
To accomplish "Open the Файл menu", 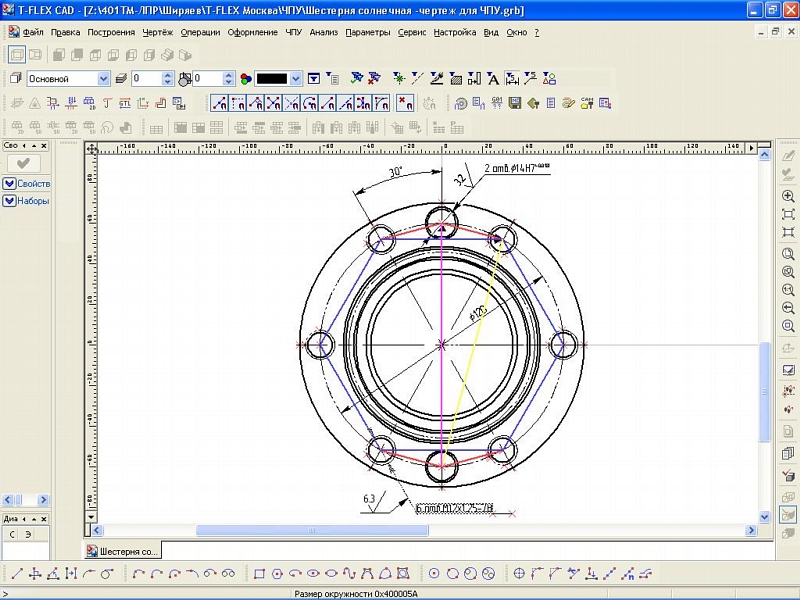I will click(33, 32).
